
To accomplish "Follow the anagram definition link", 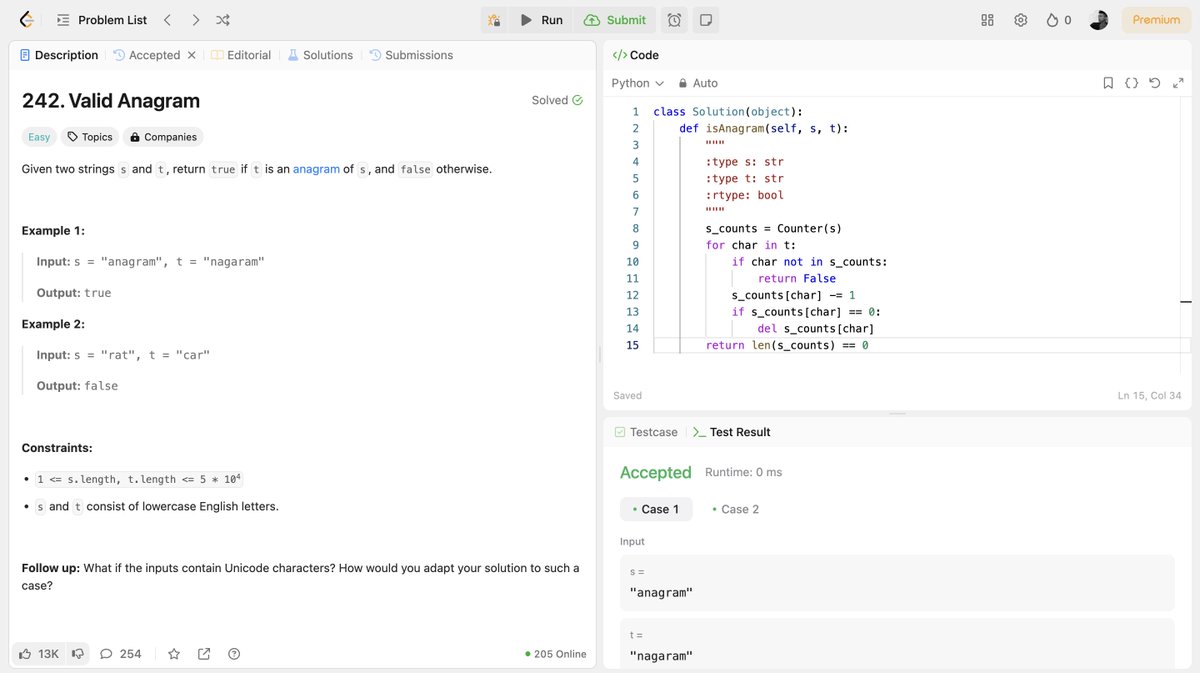I will [316, 169].
